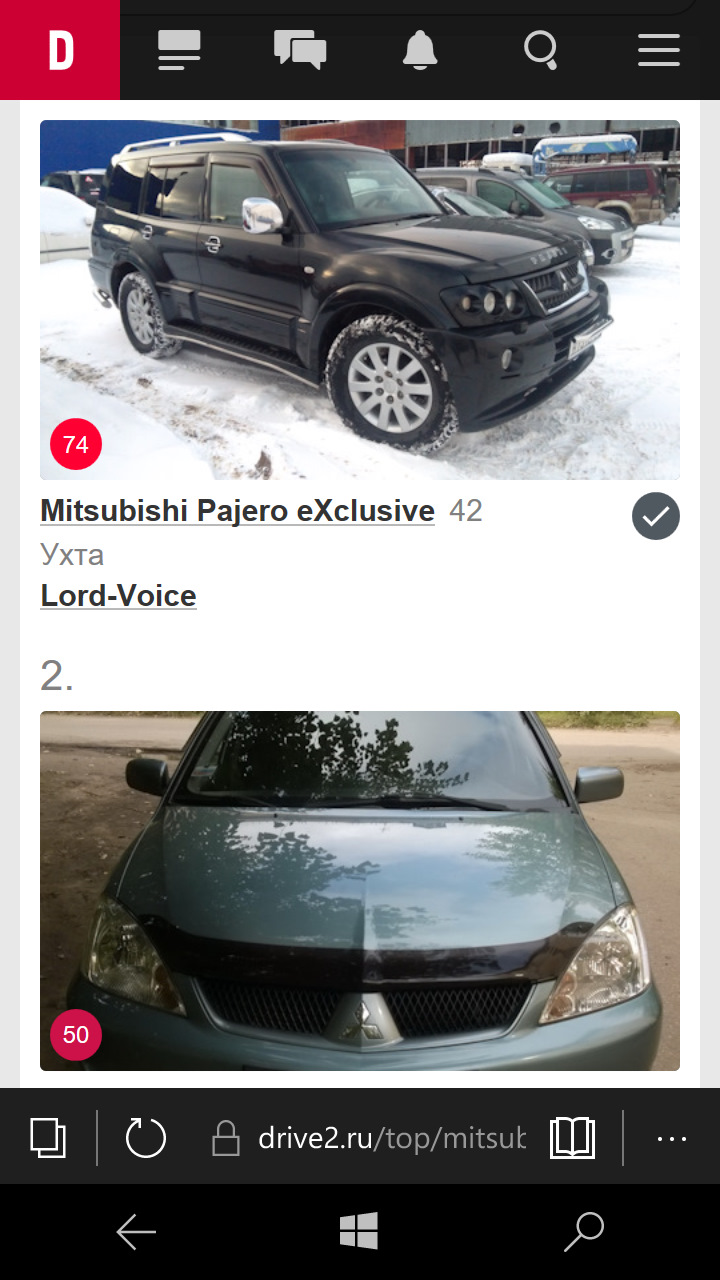Open the Drive2 red D logo home
Image resolution: width=720 pixels, height=1280 pixels.
click(x=60, y=50)
